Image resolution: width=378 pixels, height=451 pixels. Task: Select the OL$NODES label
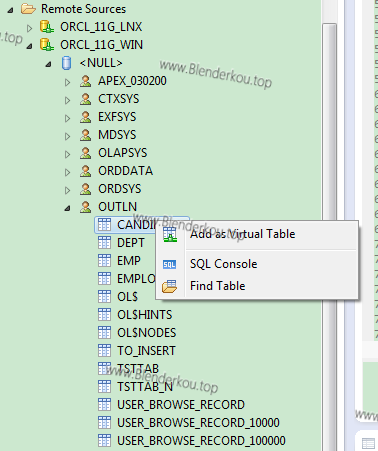tap(147, 333)
